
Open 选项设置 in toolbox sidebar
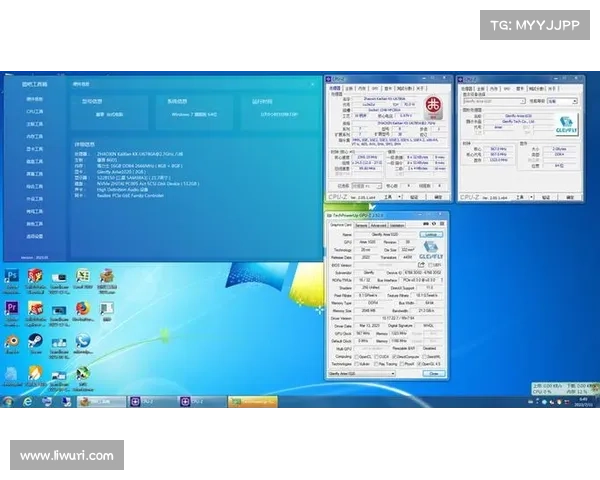pyautogui.click(x=35, y=236)
